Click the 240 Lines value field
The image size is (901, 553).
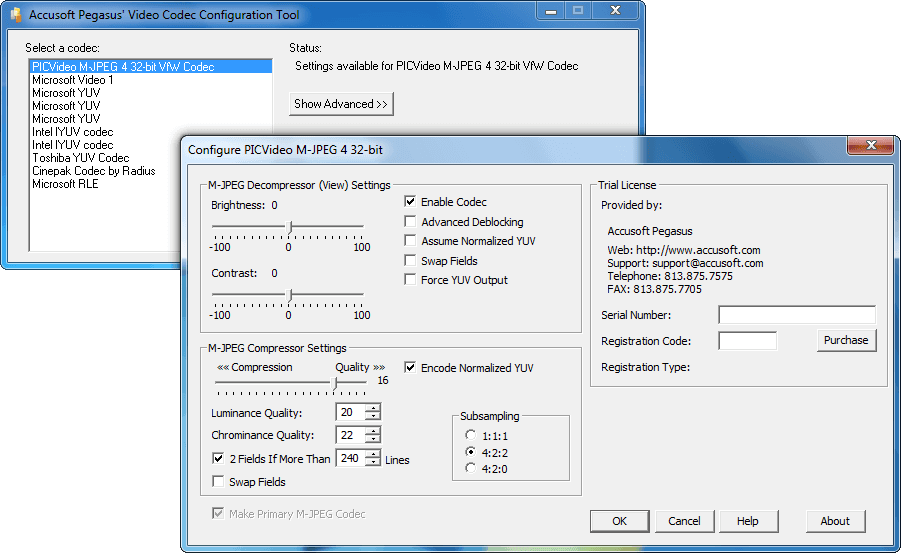tap(351, 458)
